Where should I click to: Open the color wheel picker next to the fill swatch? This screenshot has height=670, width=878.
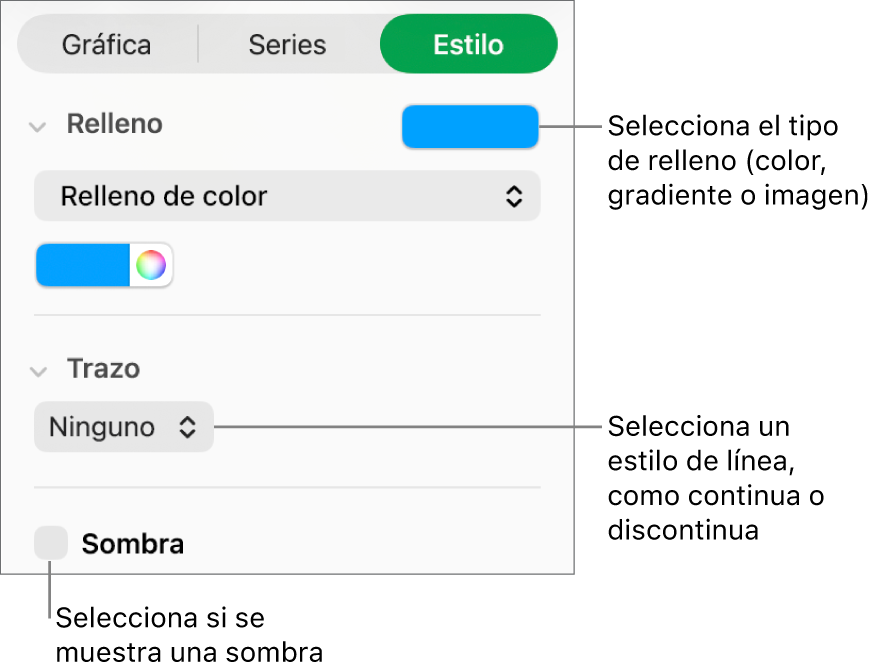(x=153, y=264)
